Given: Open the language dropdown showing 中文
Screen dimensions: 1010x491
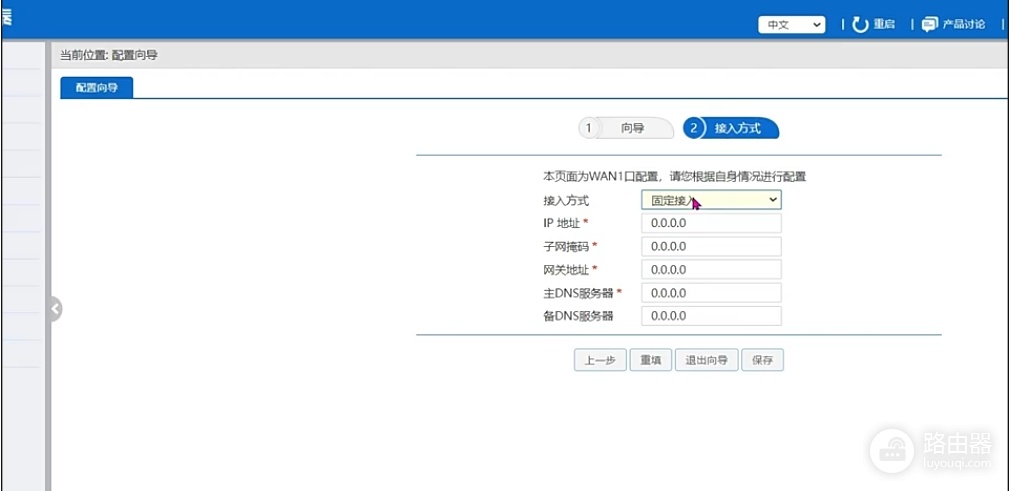Looking at the screenshot, I should click(792, 25).
